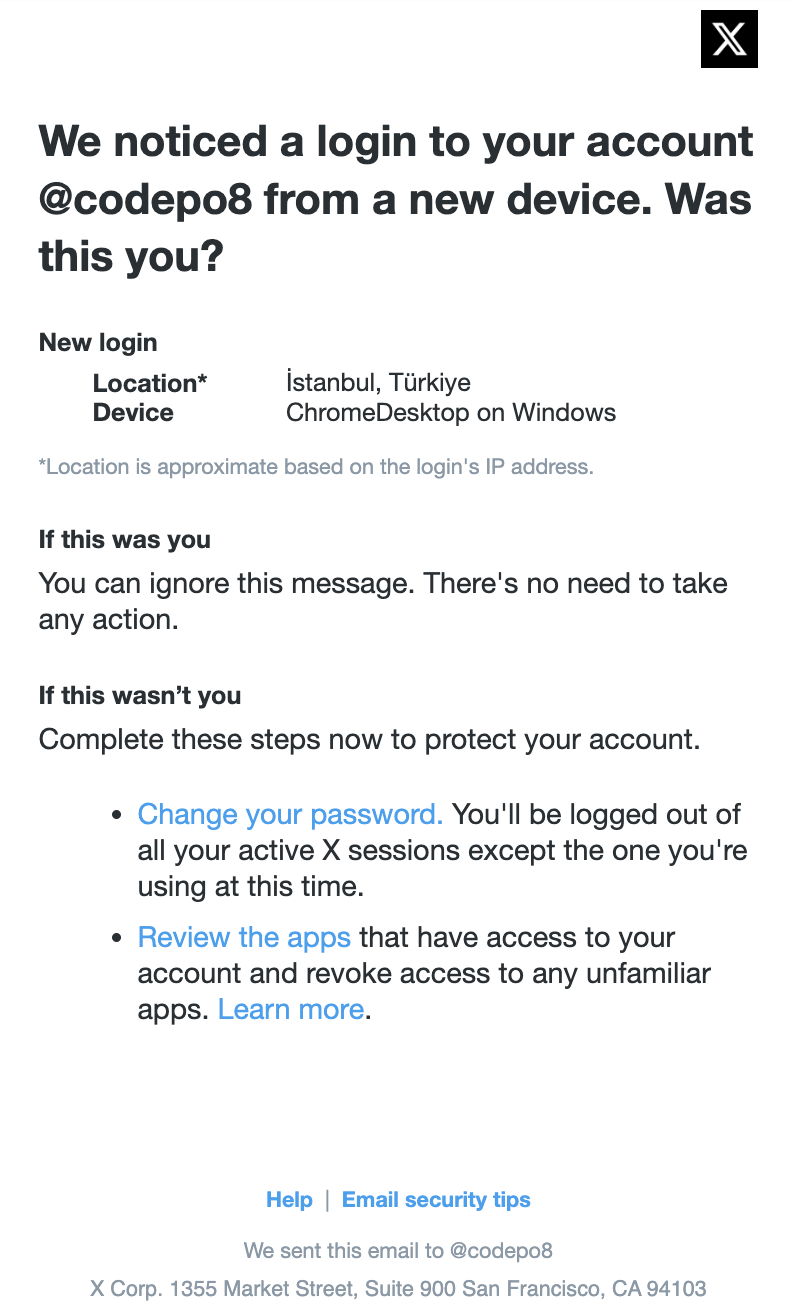794x1302 pixels.
Task: Click the X logo icon
Action: [x=729, y=39]
